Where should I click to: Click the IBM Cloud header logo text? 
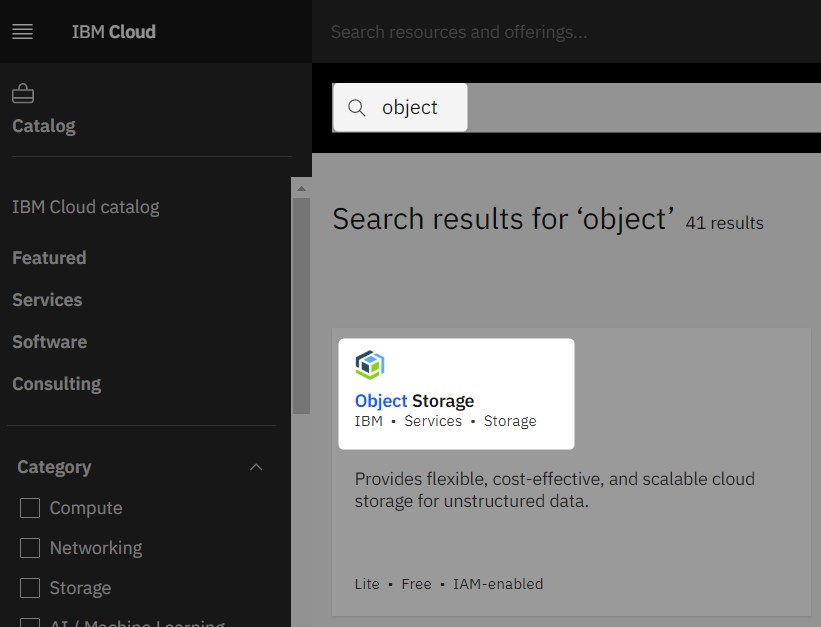pyautogui.click(x=114, y=32)
